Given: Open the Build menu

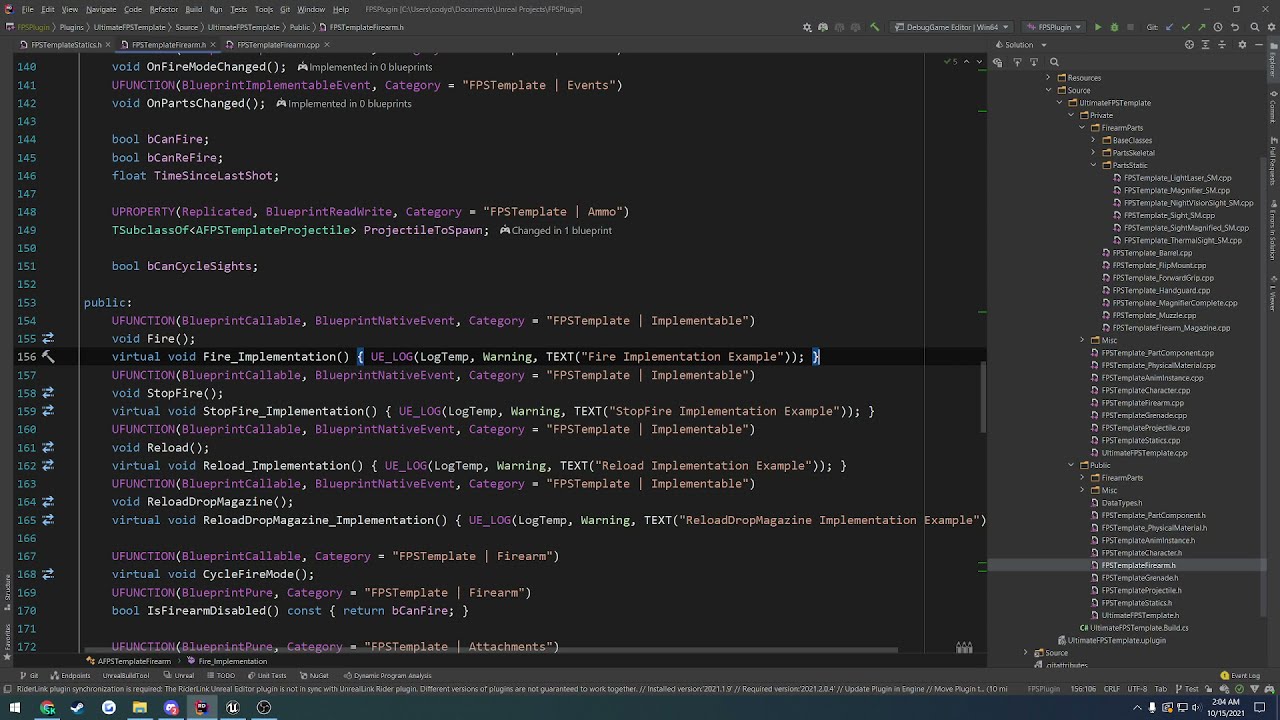Looking at the screenshot, I should click(x=194, y=9).
